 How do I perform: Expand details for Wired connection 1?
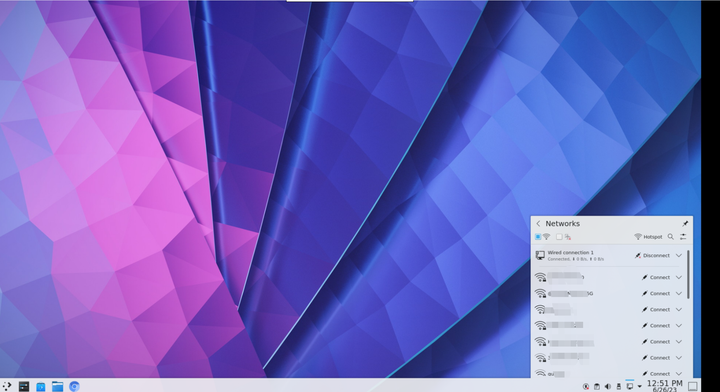679,256
